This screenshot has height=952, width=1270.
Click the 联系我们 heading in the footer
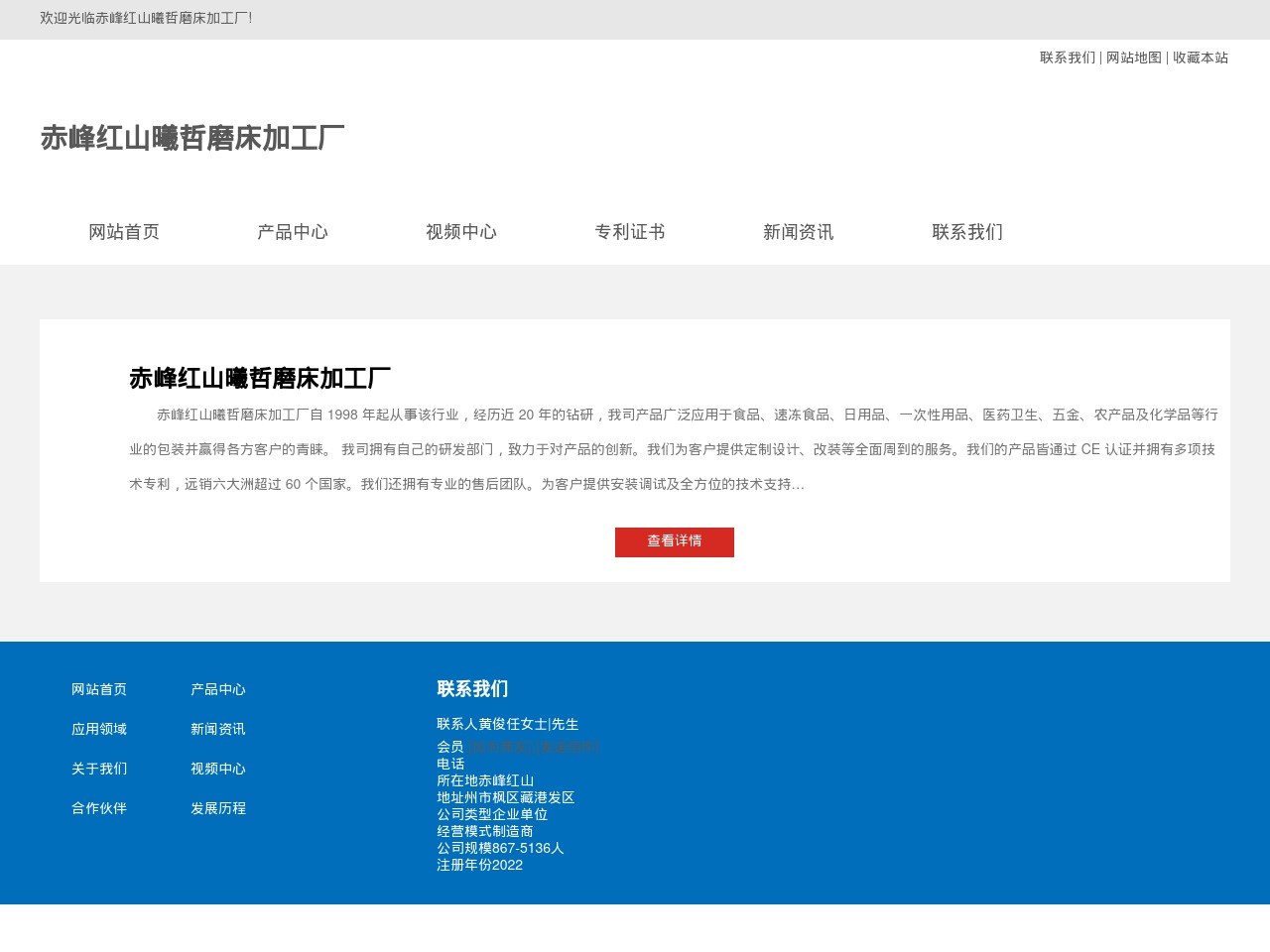(472, 689)
